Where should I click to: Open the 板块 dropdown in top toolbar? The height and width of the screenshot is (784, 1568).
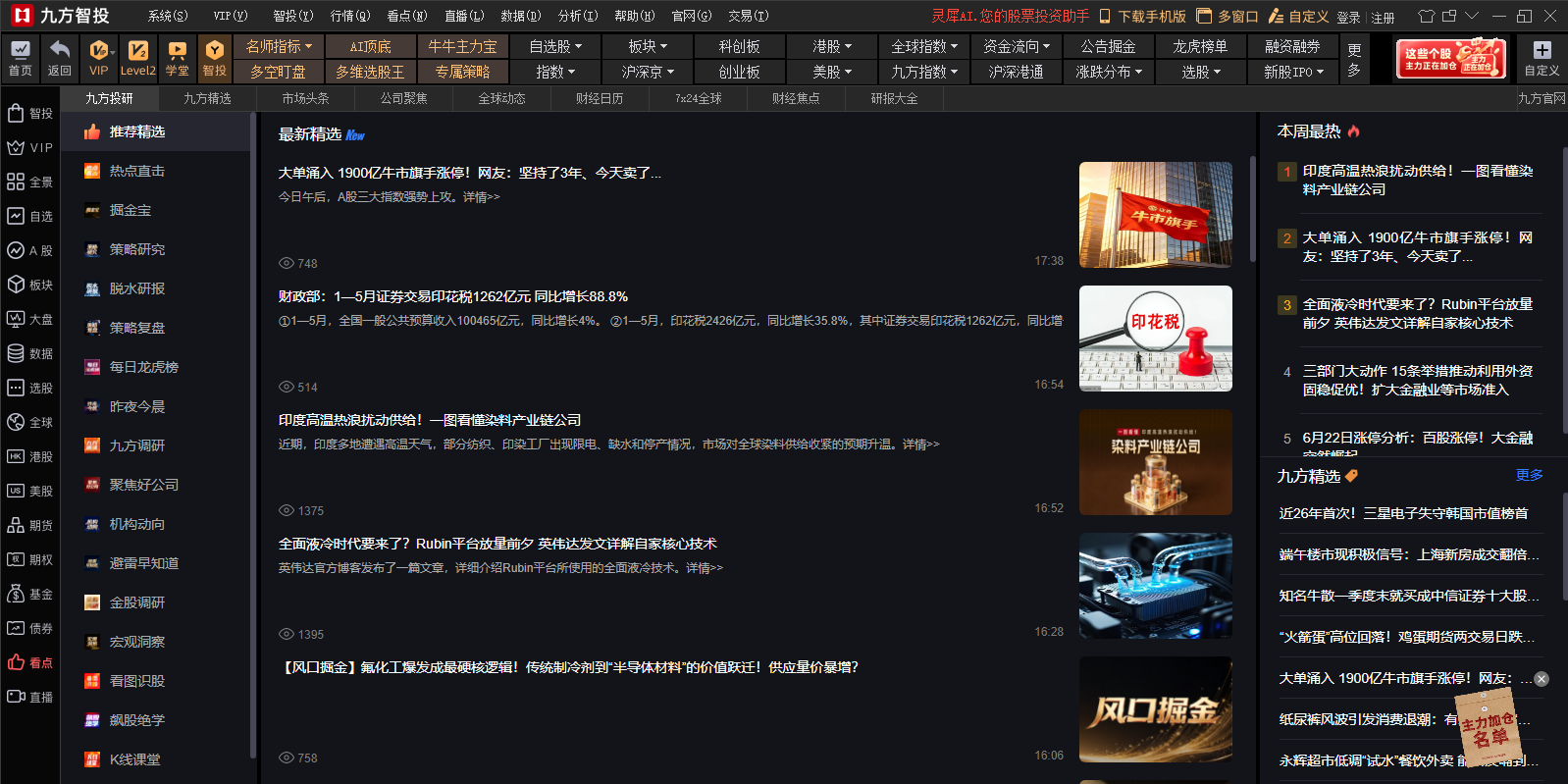pos(648,46)
